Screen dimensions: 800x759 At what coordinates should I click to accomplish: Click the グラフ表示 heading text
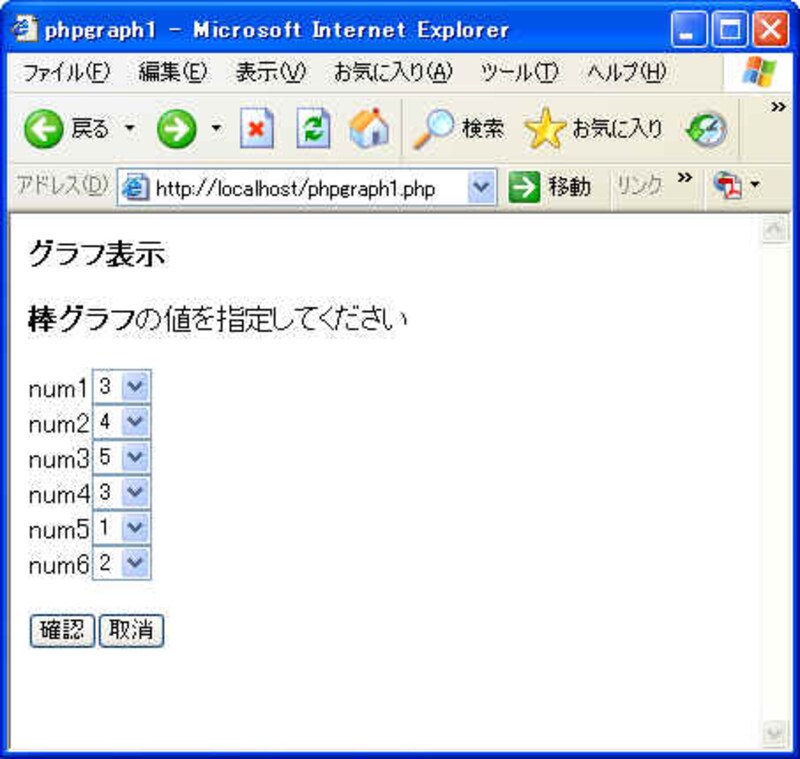(x=97, y=254)
